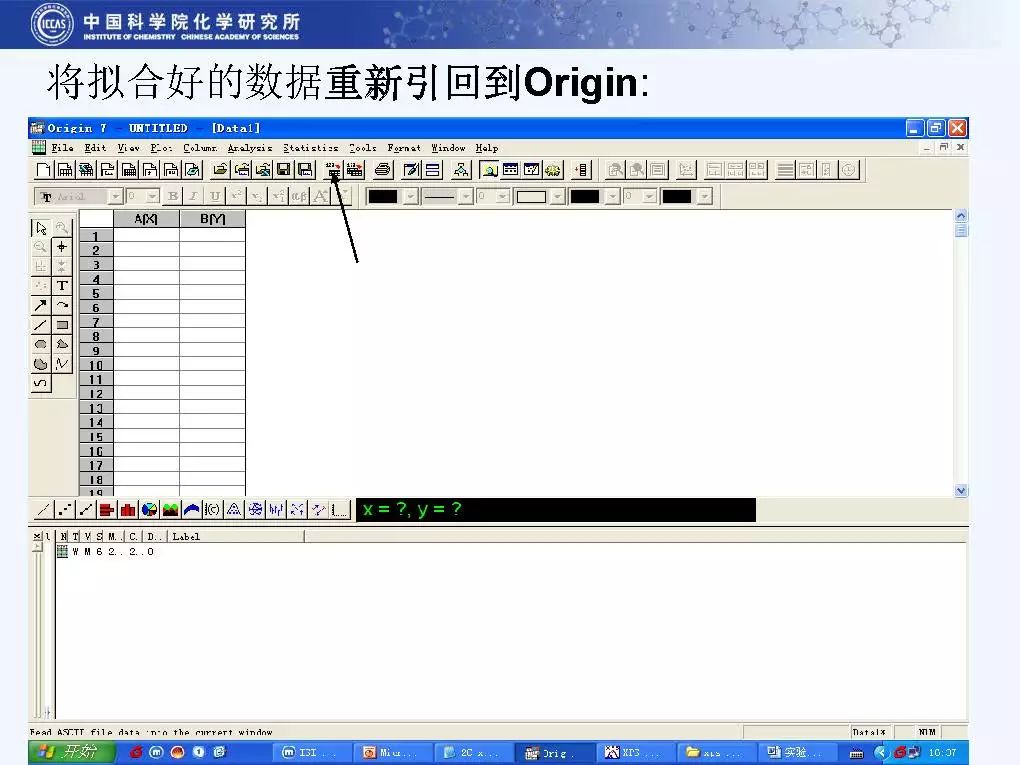Click the Windows Start button
1020x765 pixels.
point(73,752)
